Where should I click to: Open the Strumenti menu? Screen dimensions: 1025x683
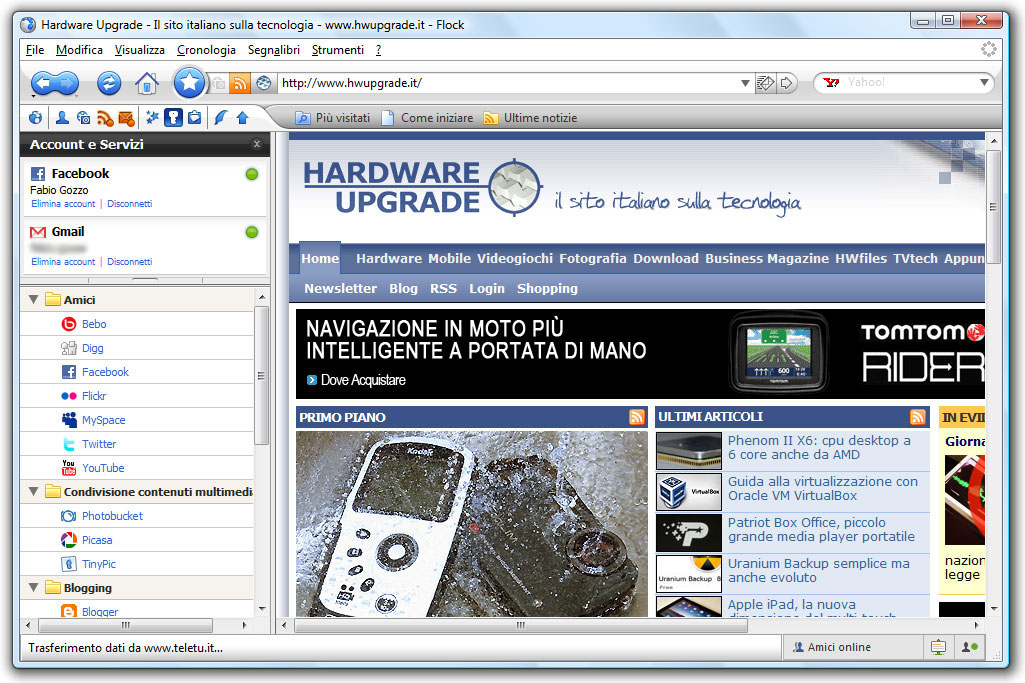338,50
